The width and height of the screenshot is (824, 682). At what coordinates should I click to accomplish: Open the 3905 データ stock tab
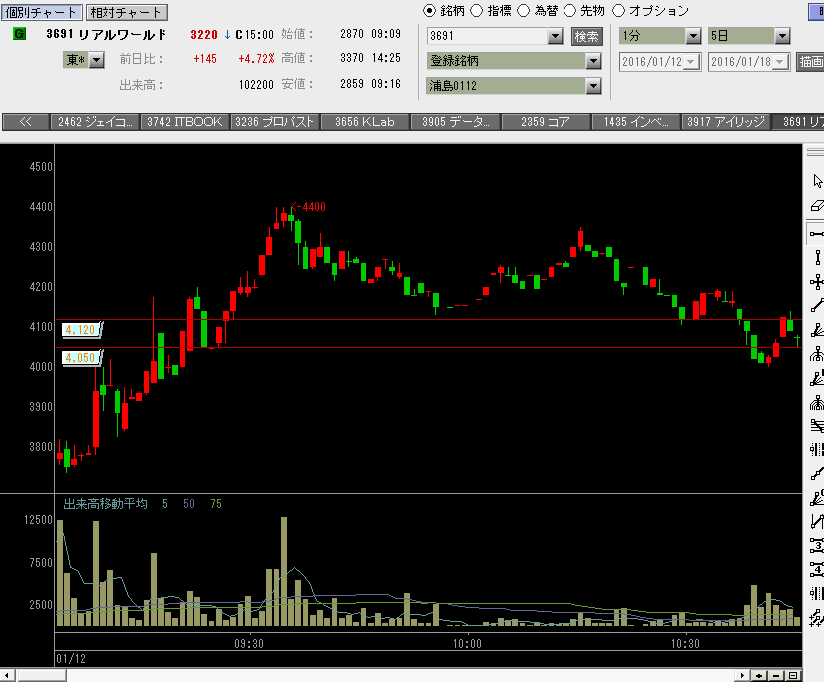click(456, 122)
